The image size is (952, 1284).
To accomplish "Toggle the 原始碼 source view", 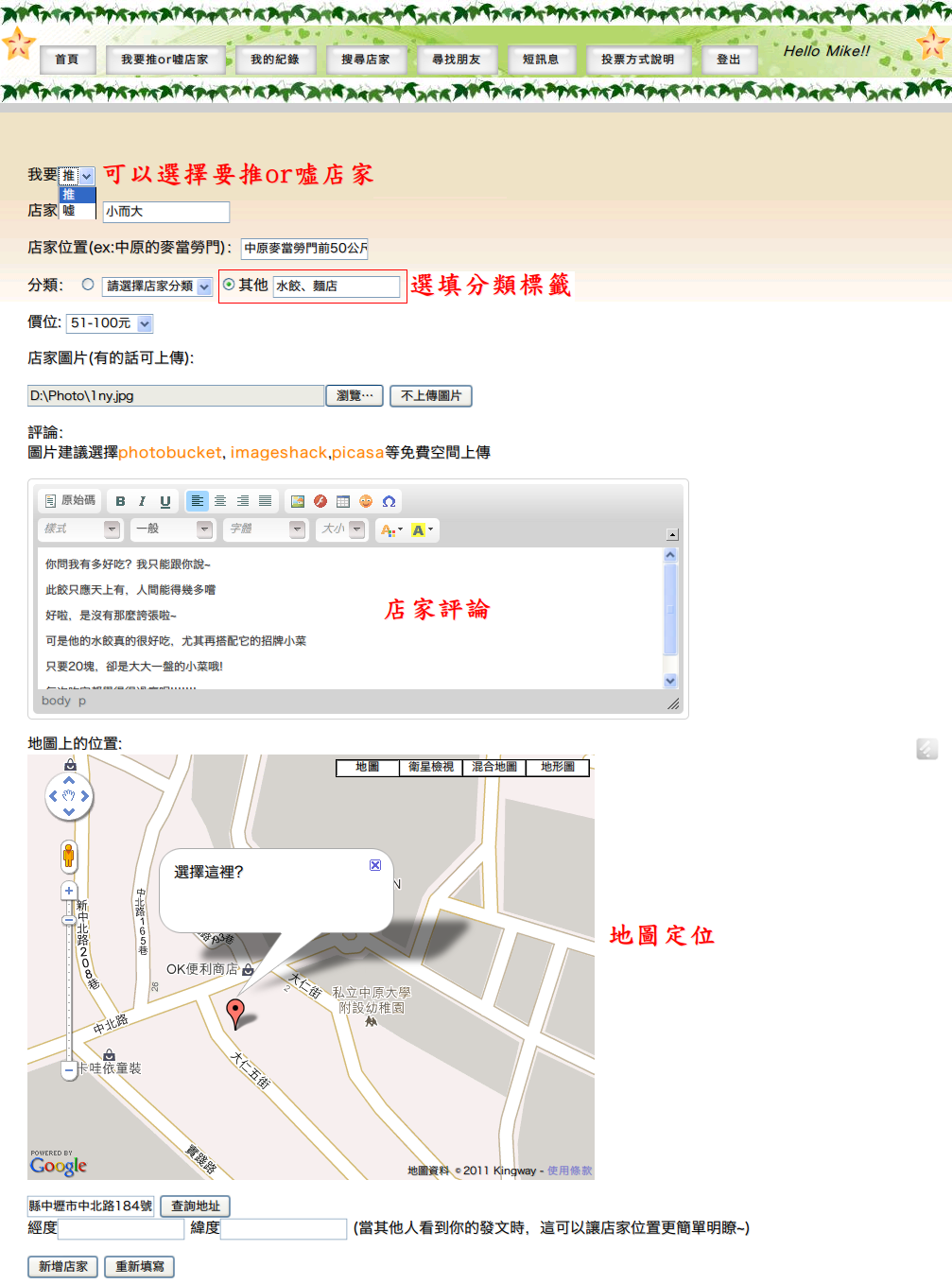I will coord(71,500).
